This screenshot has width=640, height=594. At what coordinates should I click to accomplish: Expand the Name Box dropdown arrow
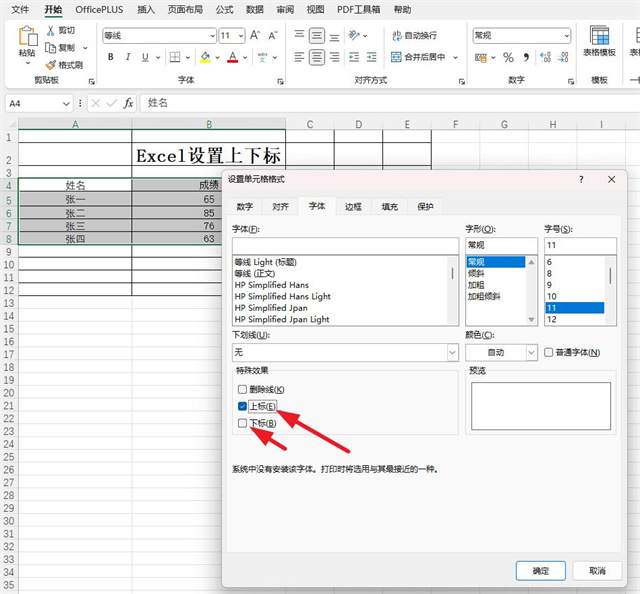coord(66,104)
